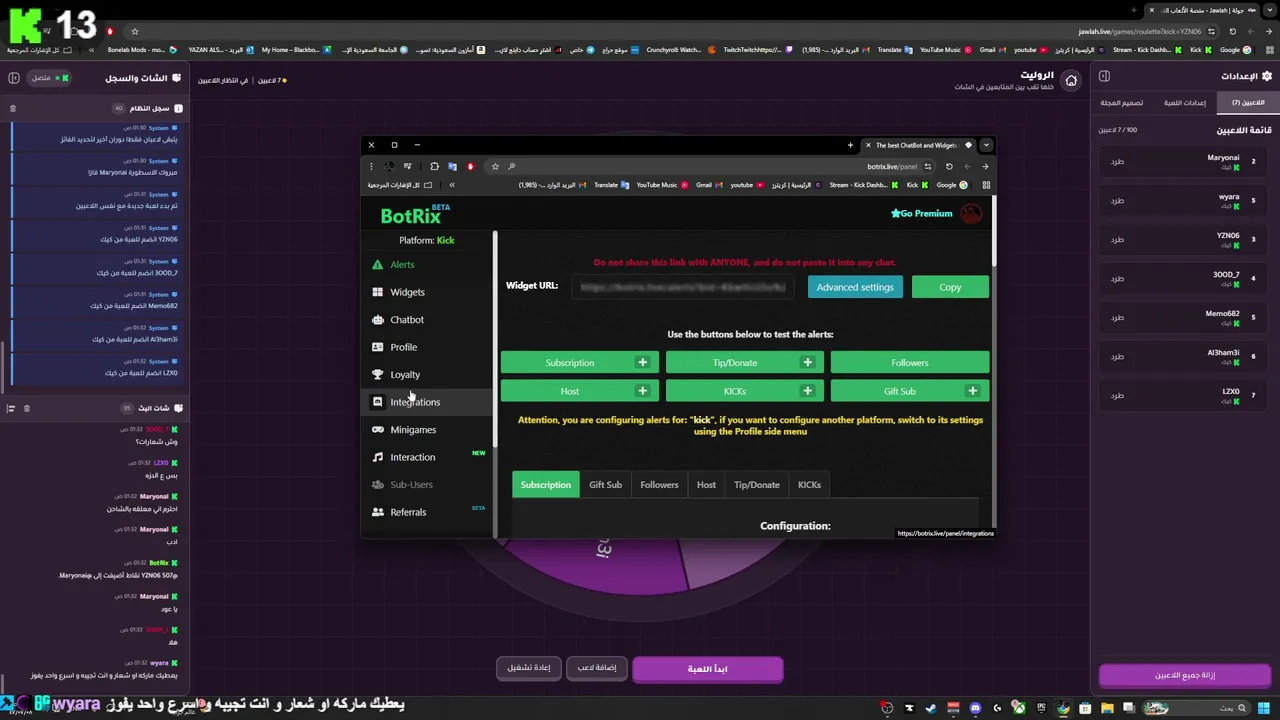
Task: Collapse Jawlah settings panel toggle icon
Action: (x=1105, y=76)
